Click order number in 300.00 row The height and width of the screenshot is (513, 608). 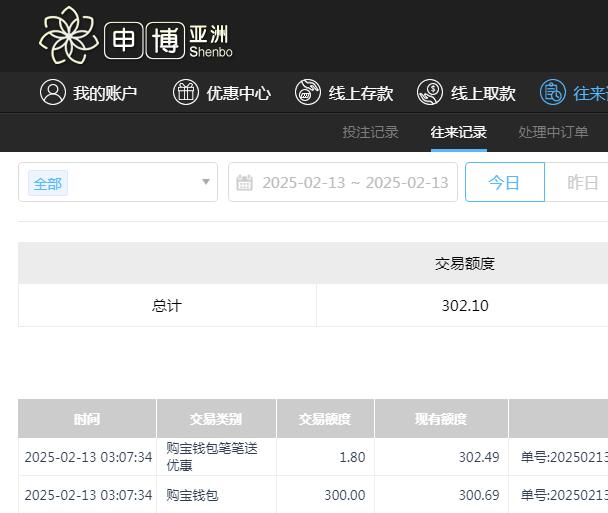tap(564, 495)
